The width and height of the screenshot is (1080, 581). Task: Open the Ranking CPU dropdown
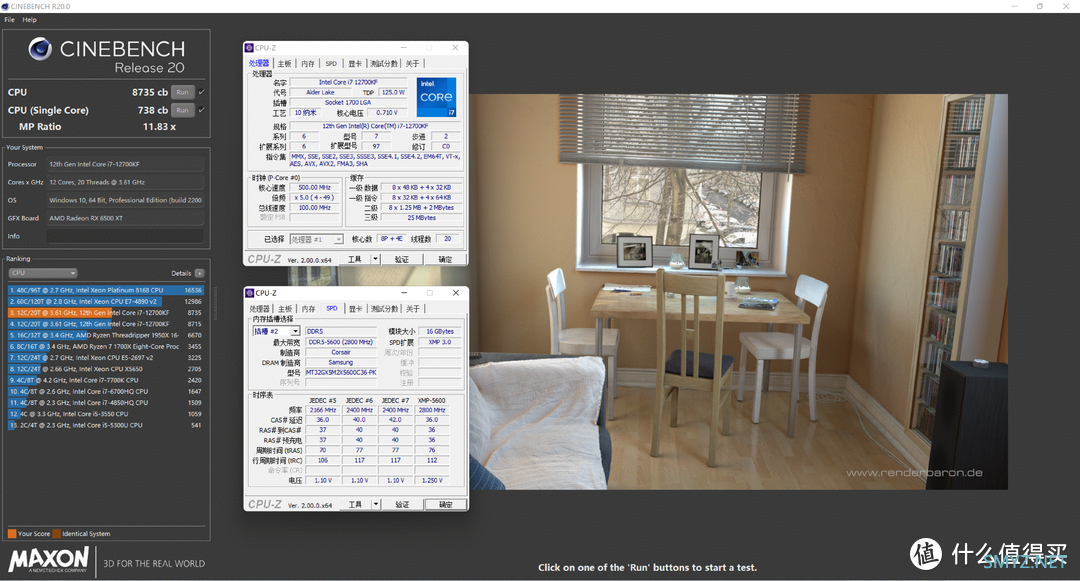point(43,273)
